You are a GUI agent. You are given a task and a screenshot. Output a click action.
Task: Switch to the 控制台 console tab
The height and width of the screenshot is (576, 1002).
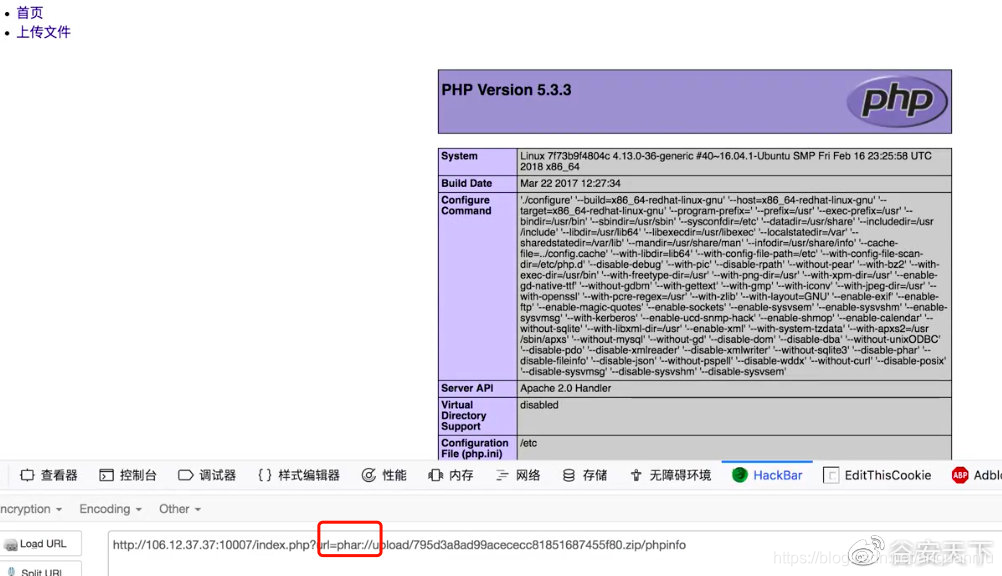128,475
